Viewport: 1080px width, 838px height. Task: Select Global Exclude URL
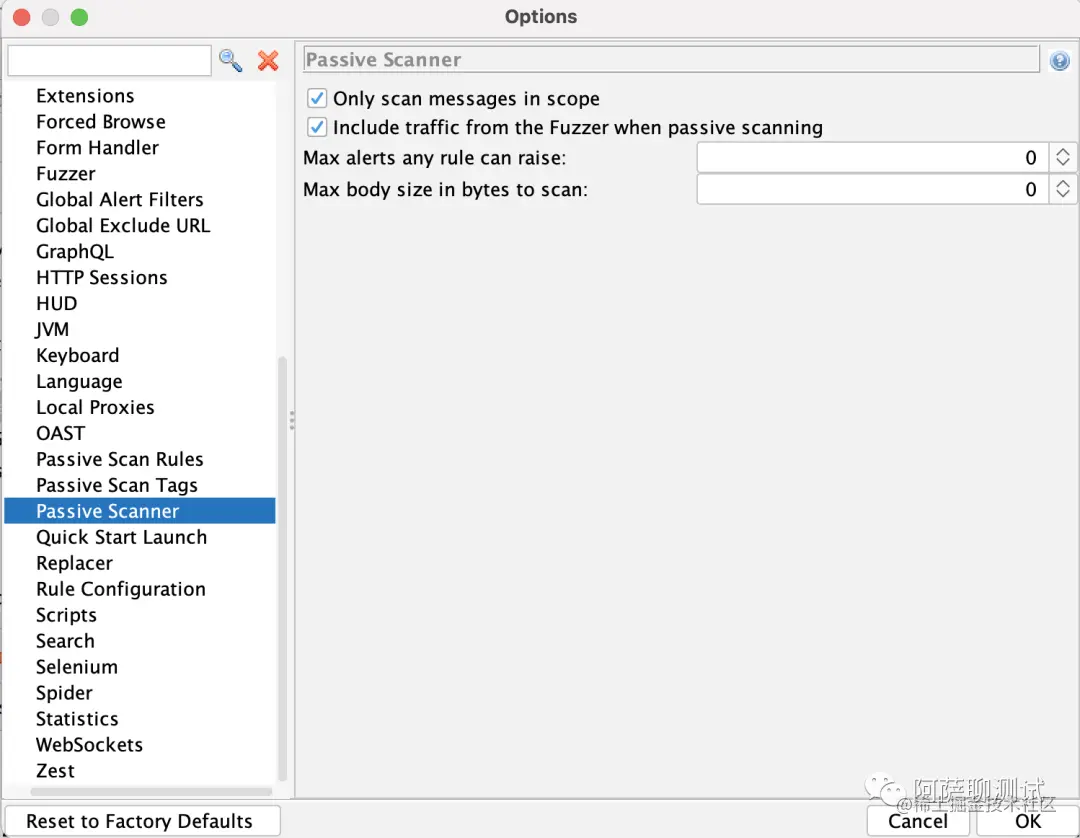tap(123, 226)
